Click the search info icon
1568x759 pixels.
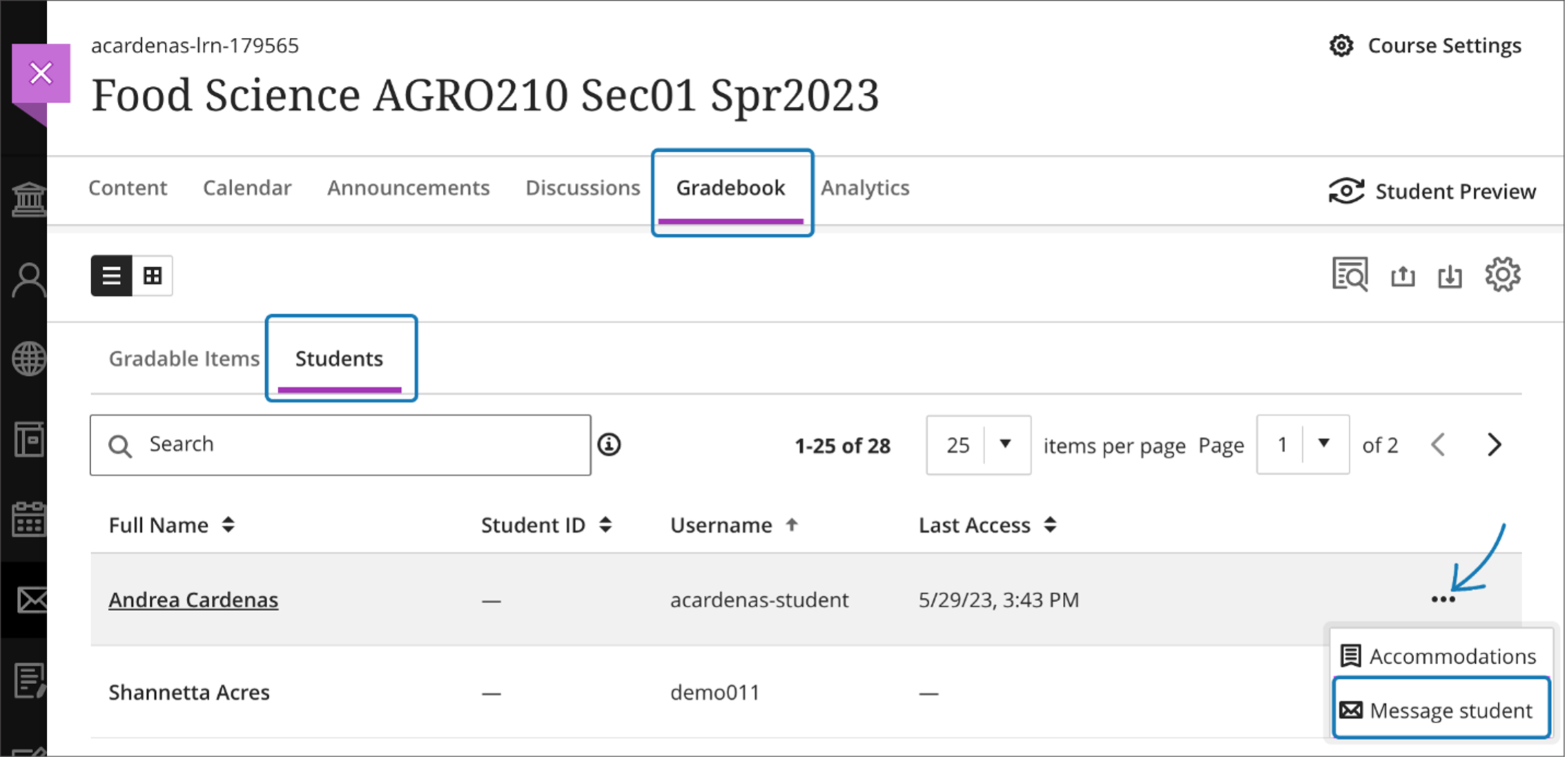click(609, 445)
